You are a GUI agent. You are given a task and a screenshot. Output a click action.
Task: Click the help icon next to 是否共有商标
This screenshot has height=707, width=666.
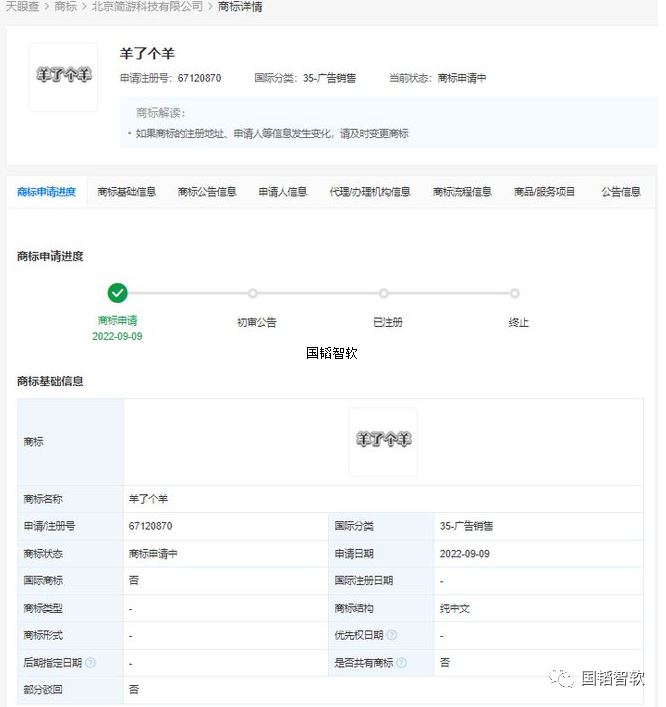pyautogui.click(x=401, y=663)
